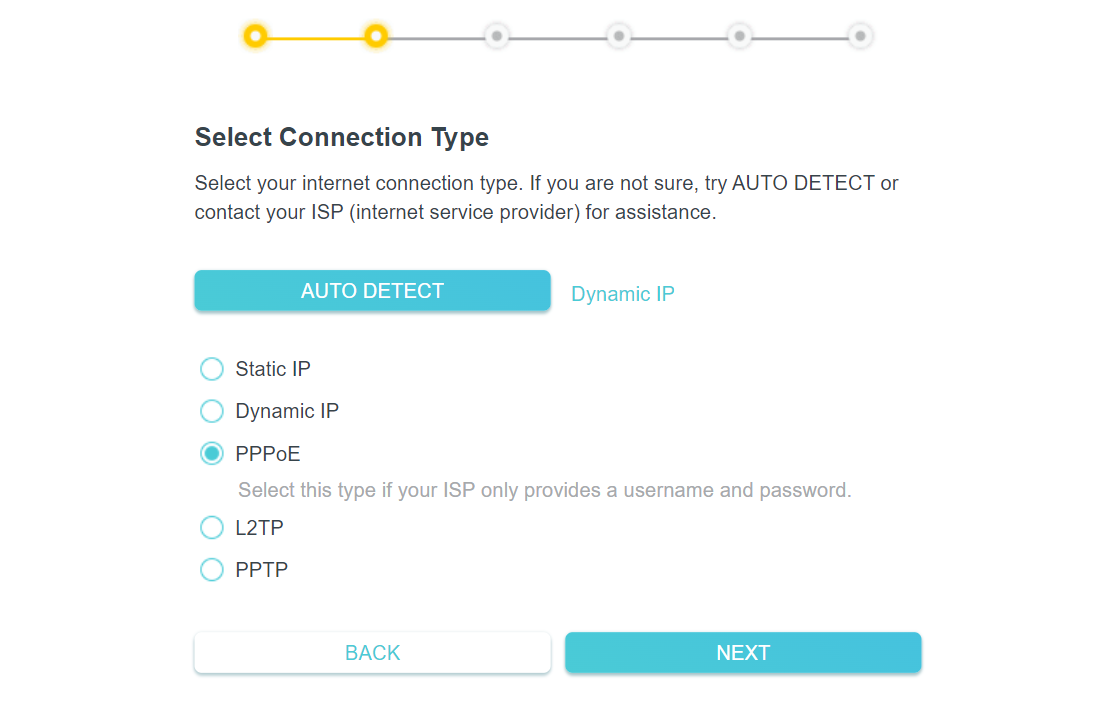Click the second highlighted progress step dot
1106x727 pixels.
376,37
